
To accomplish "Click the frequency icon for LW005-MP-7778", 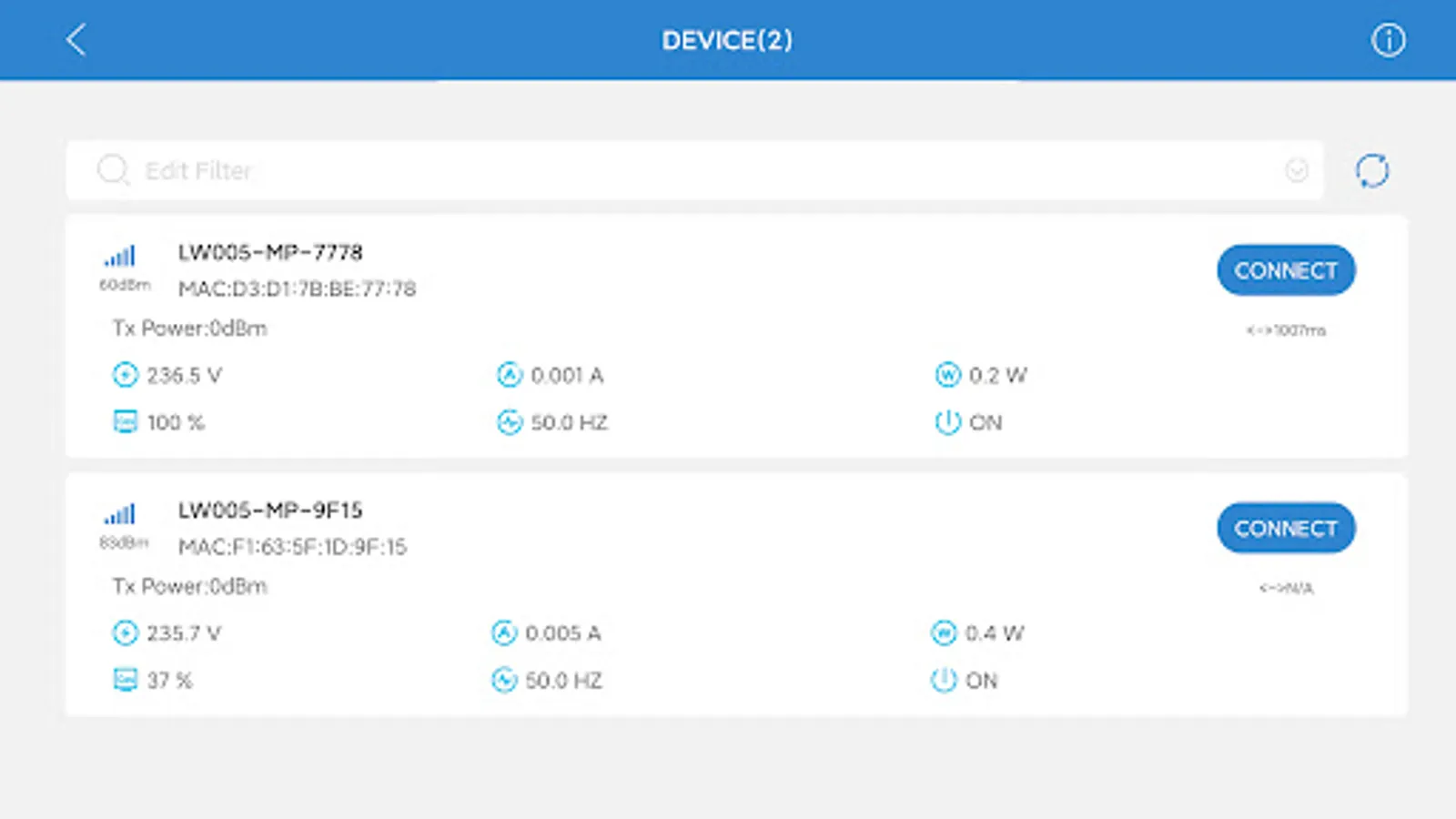I will coord(510,422).
